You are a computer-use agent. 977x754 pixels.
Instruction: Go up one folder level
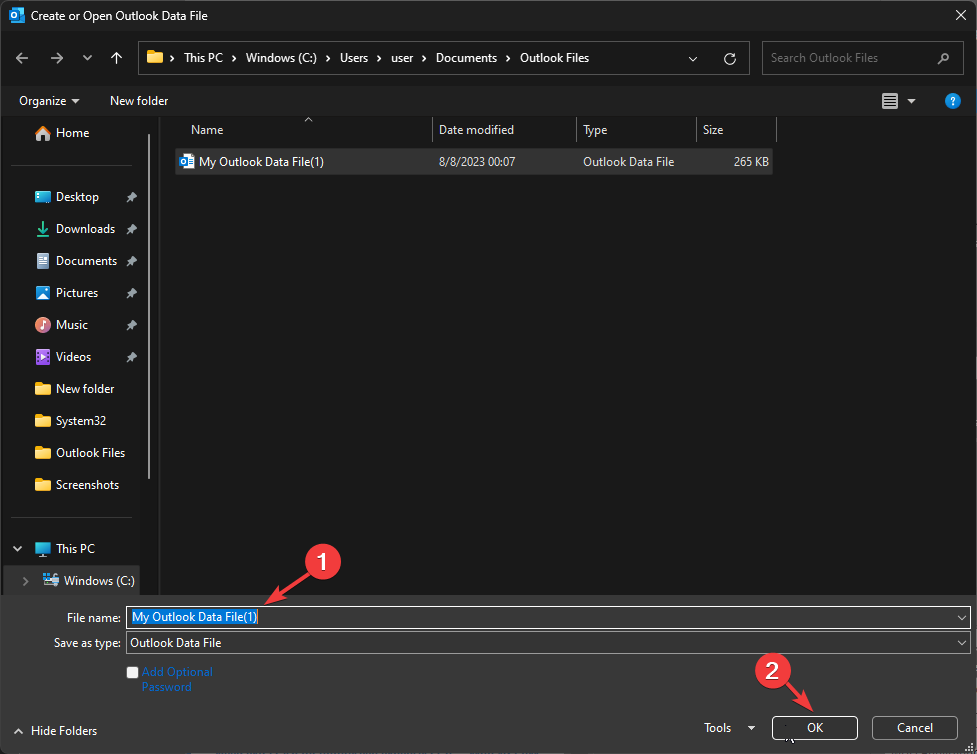116,58
